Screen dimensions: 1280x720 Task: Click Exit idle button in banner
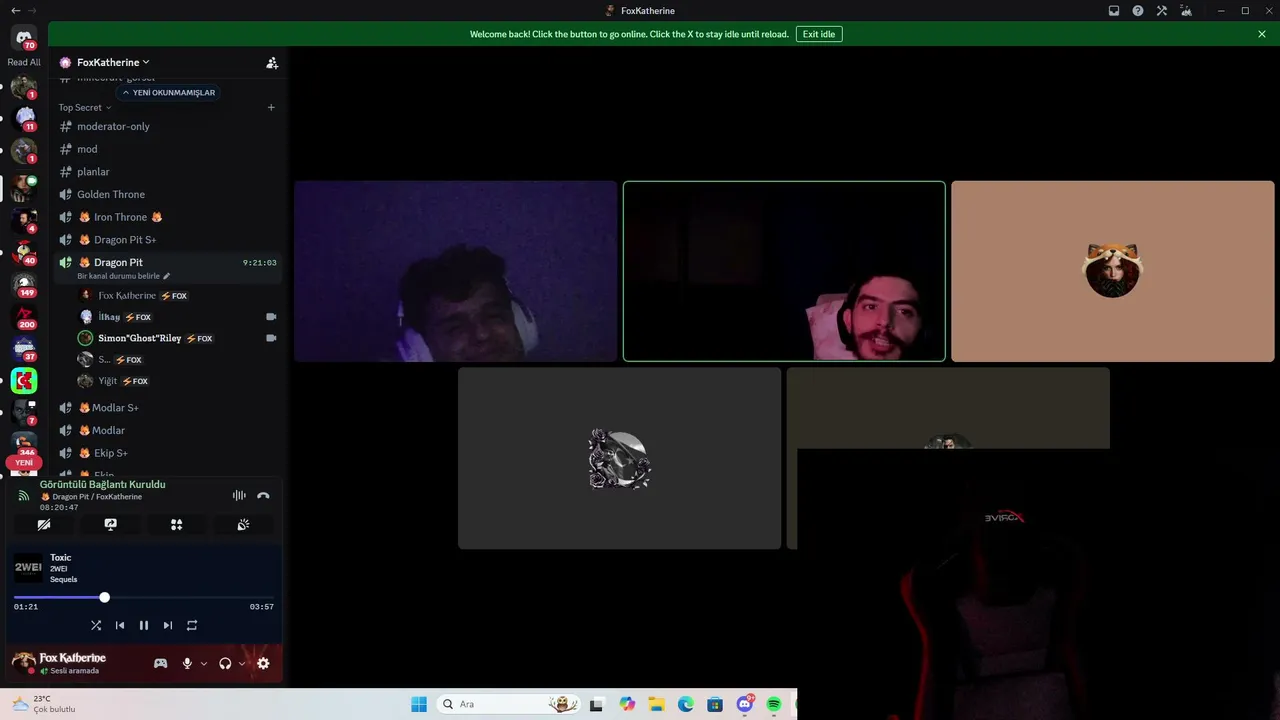(x=819, y=34)
